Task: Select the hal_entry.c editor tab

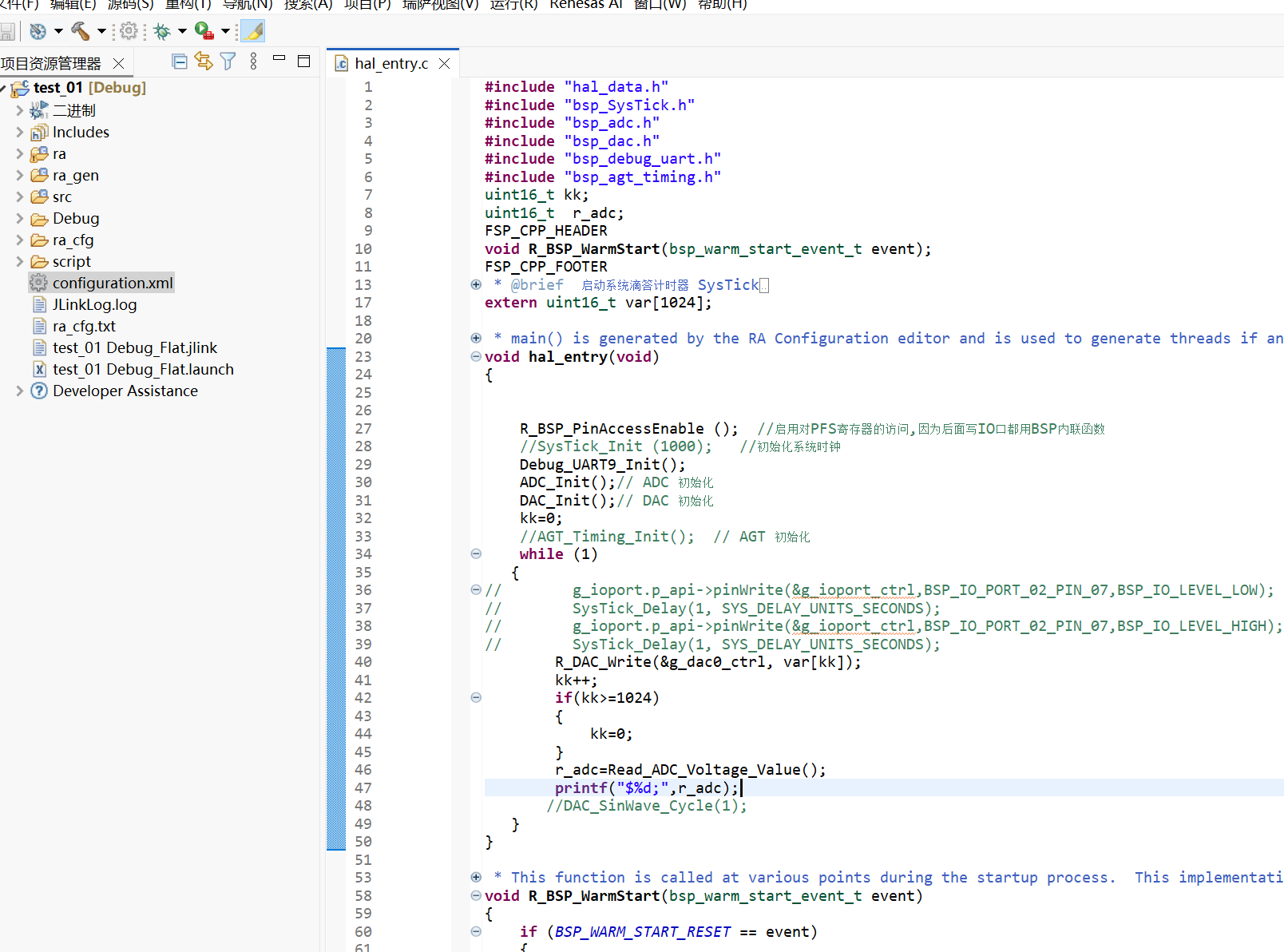Action: coord(391,63)
